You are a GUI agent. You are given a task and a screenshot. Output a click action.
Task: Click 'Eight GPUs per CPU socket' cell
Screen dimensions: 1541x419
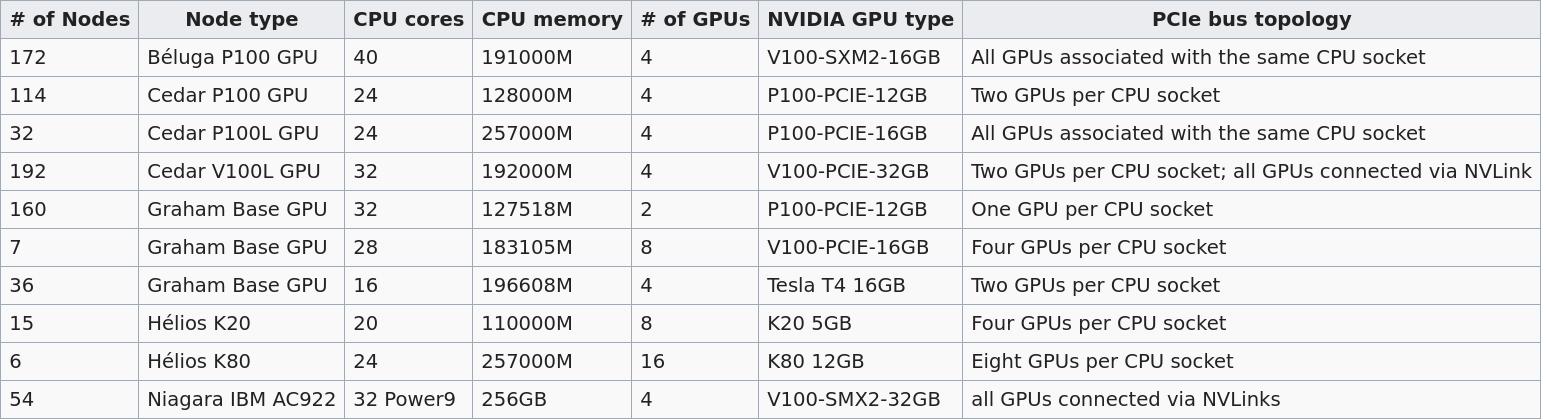[1252, 362]
